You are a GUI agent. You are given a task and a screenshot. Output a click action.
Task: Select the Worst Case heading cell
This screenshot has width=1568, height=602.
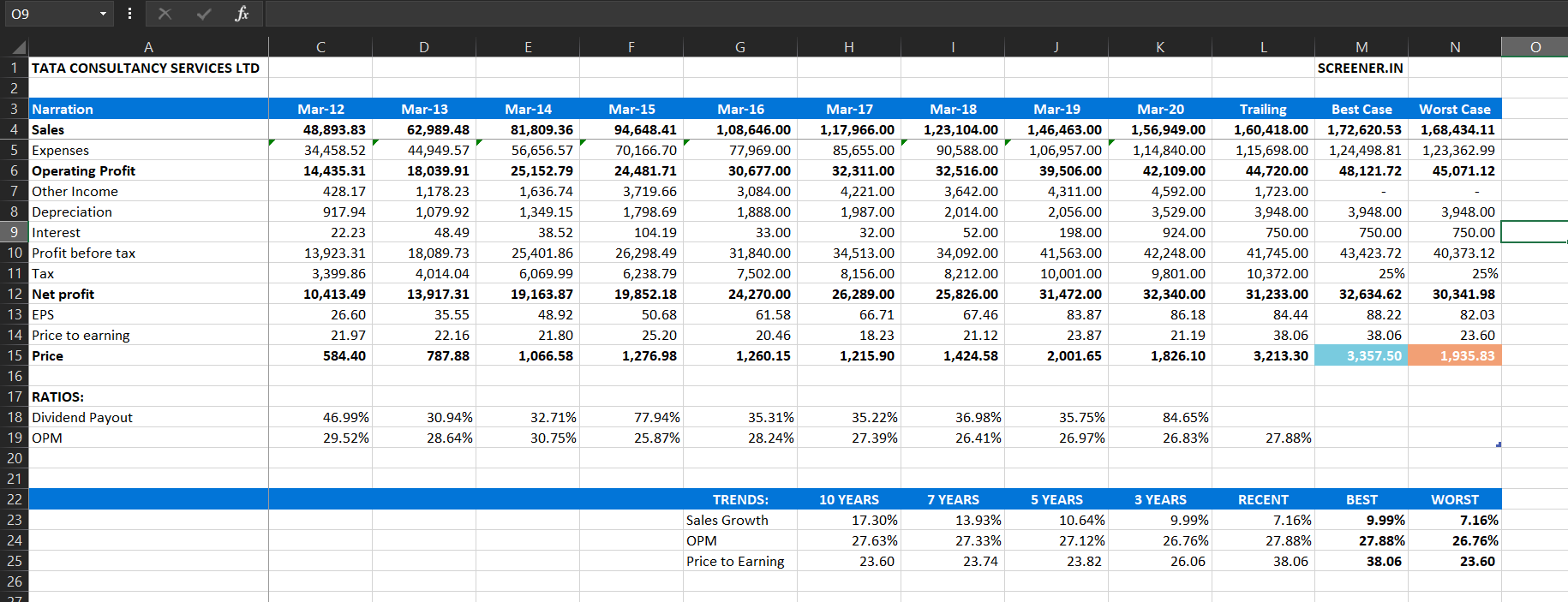(x=1455, y=109)
